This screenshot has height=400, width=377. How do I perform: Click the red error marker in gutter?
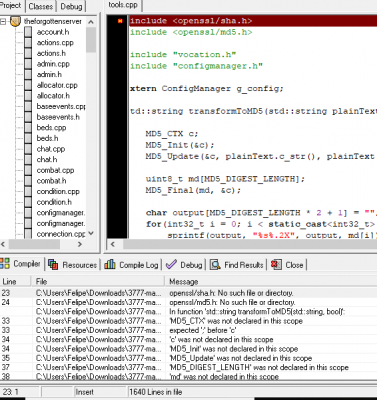tap(120, 21)
